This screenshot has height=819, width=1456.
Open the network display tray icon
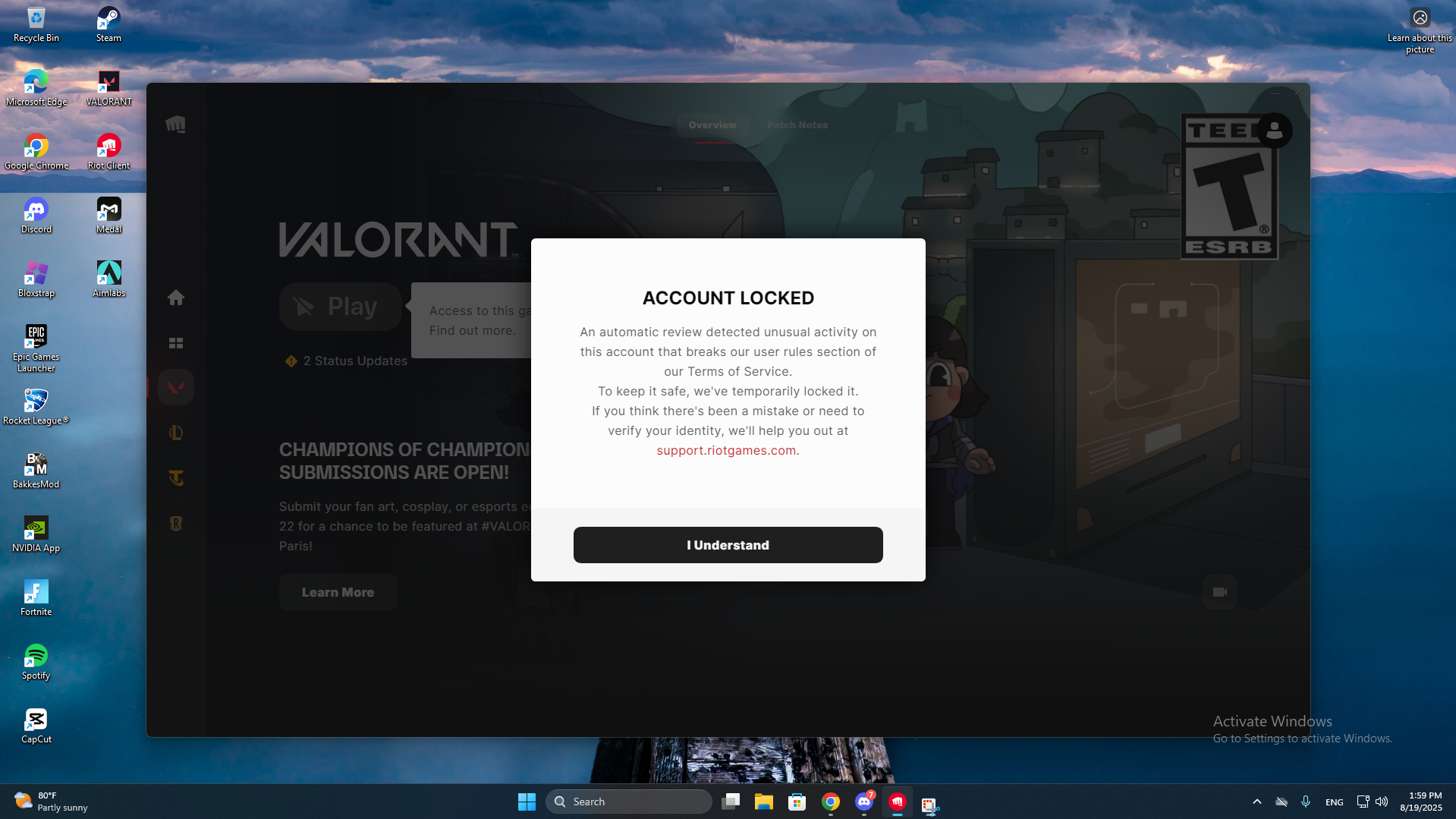pos(1363,802)
